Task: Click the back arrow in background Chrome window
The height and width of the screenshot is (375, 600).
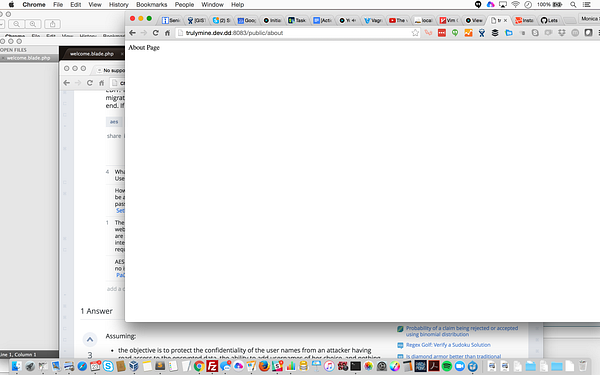Action: pos(67,83)
